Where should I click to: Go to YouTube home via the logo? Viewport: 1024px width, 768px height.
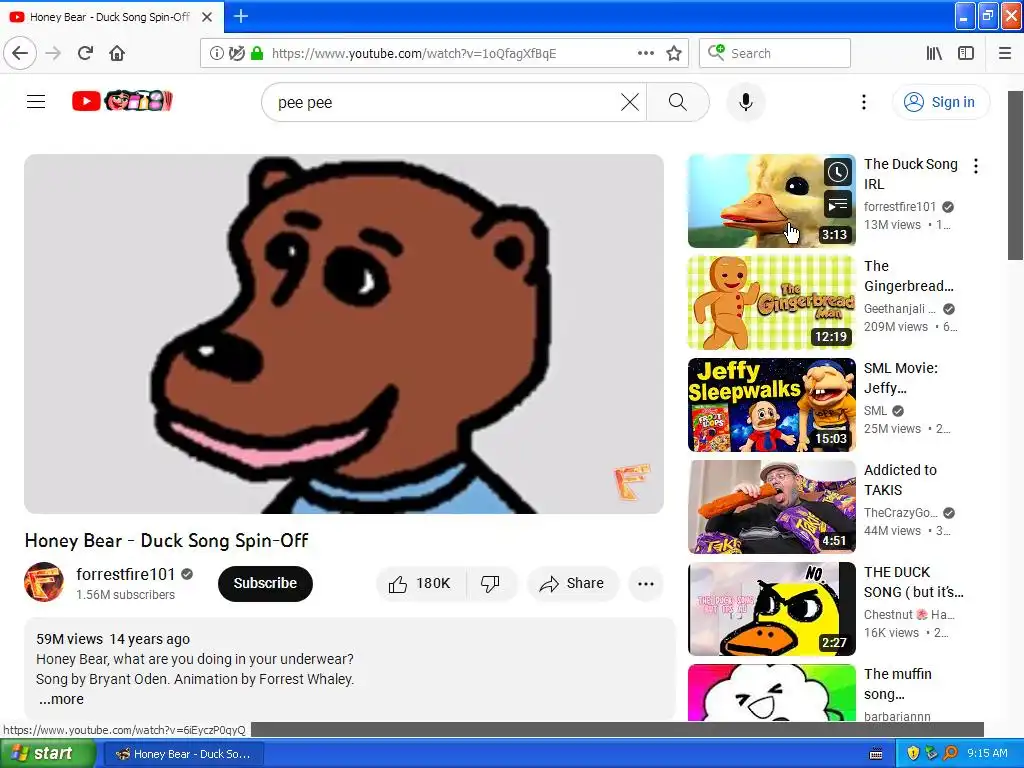pyautogui.click(x=122, y=101)
